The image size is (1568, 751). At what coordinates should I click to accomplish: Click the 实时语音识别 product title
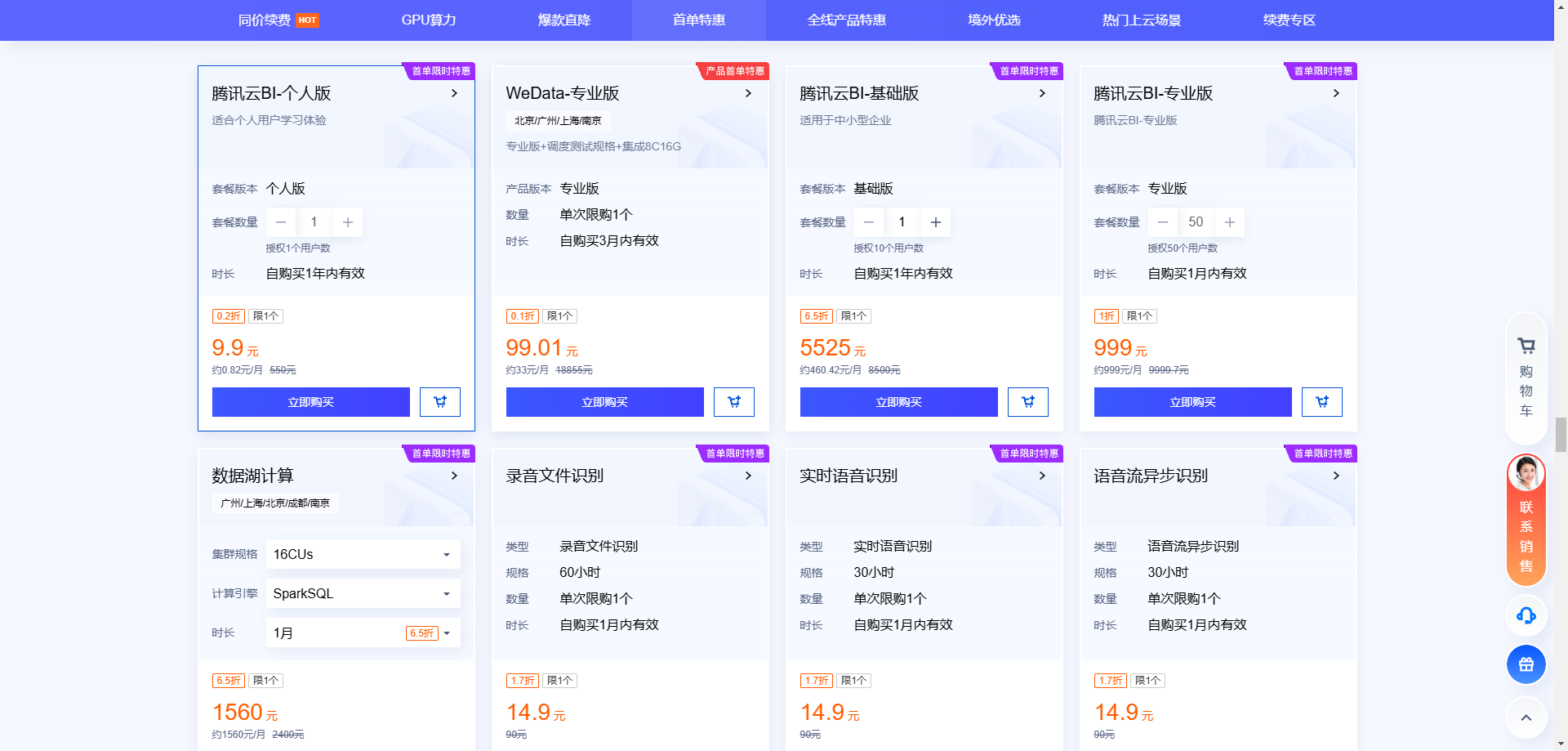pos(849,476)
